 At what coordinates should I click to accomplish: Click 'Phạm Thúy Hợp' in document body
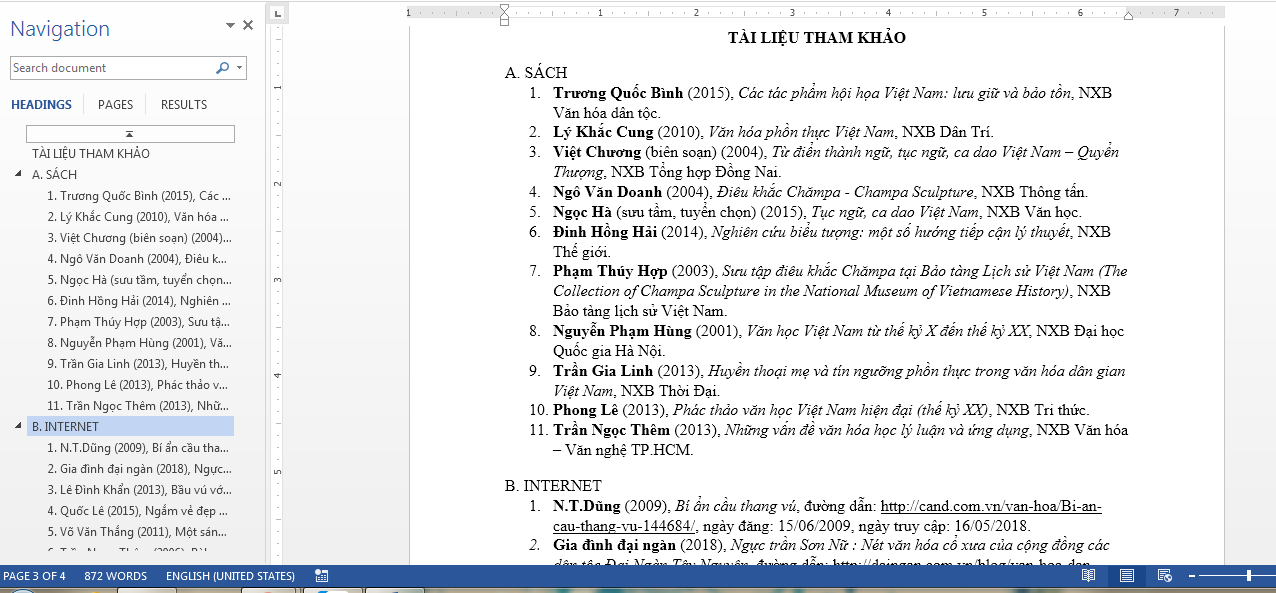click(x=608, y=271)
